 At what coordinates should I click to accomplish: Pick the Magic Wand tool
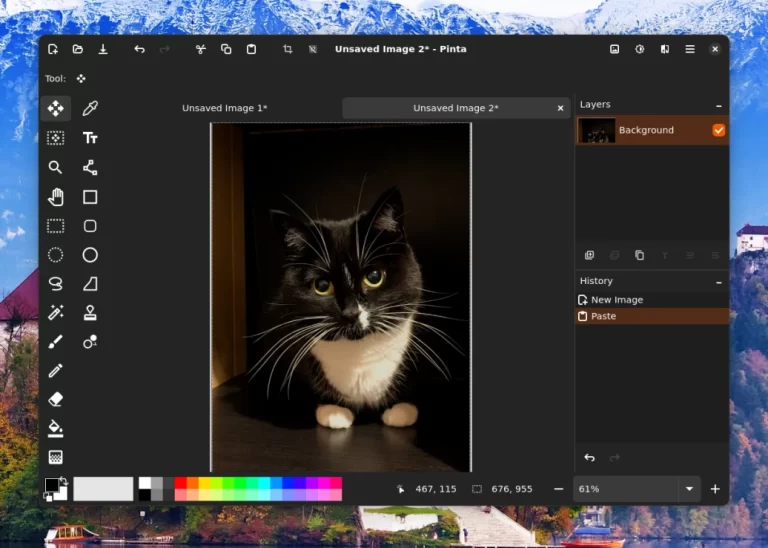click(x=56, y=313)
